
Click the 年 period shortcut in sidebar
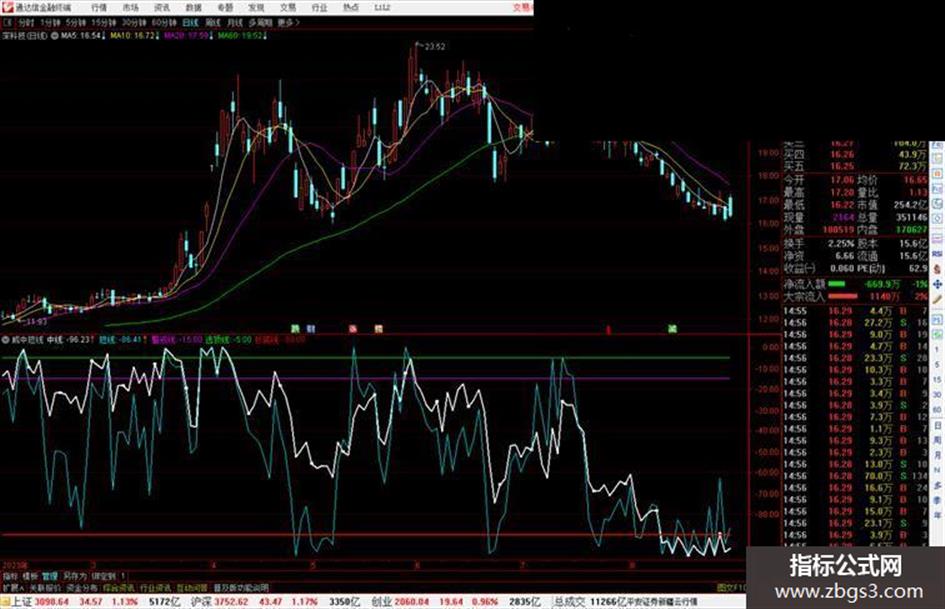point(937,516)
